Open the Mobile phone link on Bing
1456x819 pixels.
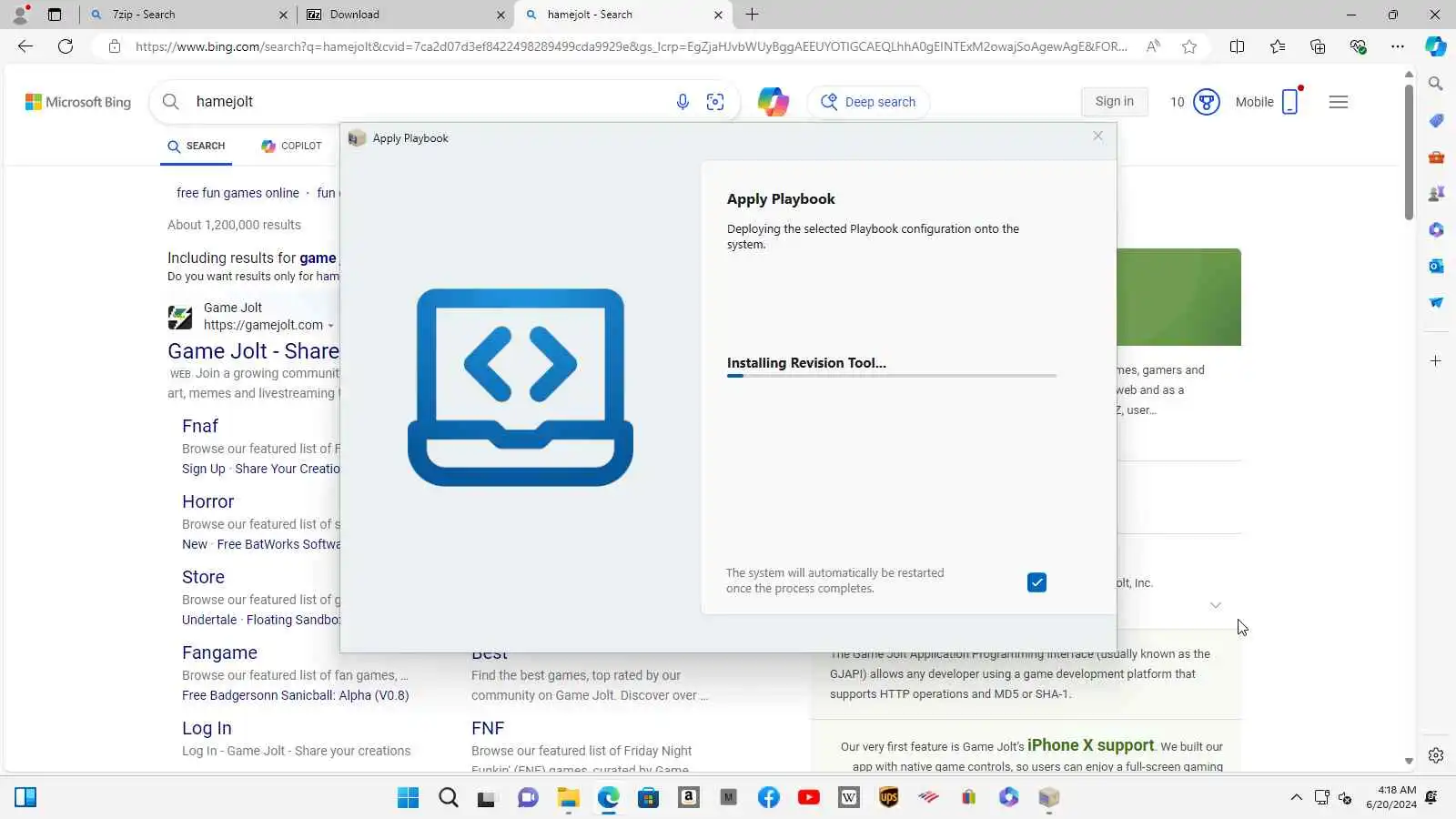pyautogui.click(x=1267, y=102)
